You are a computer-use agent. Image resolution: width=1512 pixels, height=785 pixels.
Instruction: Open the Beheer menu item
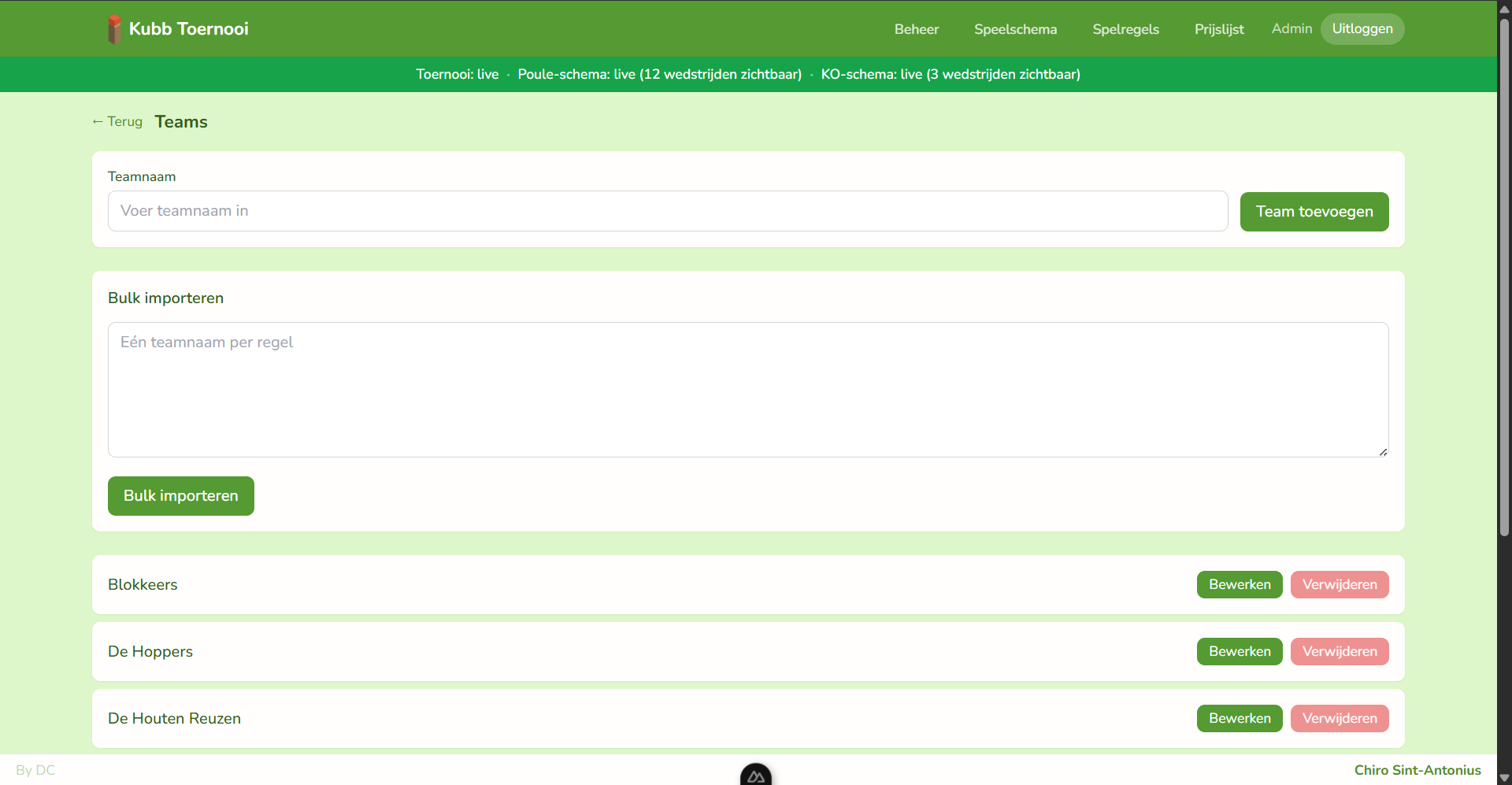[917, 29]
